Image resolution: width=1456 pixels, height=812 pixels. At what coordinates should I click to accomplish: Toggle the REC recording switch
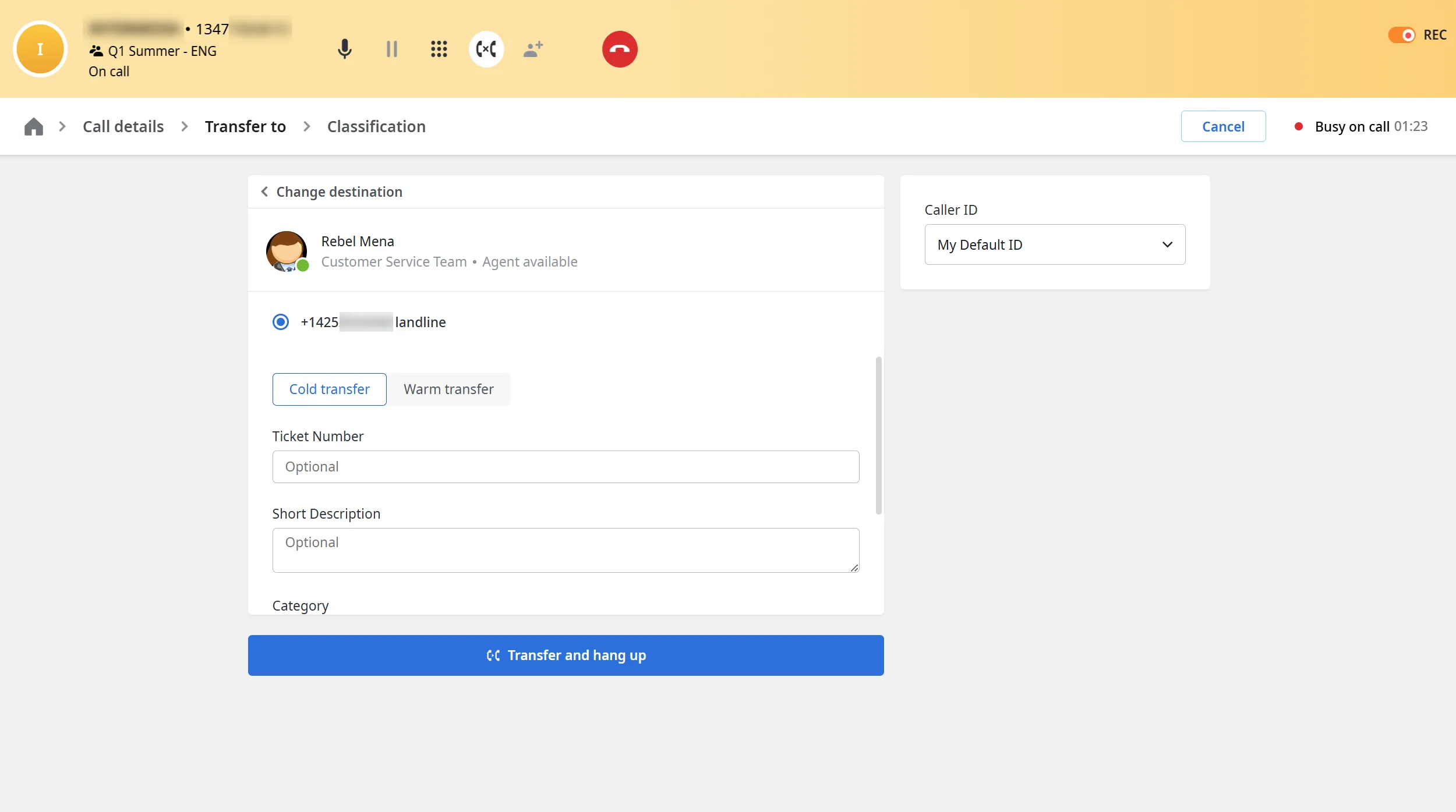1401,35
